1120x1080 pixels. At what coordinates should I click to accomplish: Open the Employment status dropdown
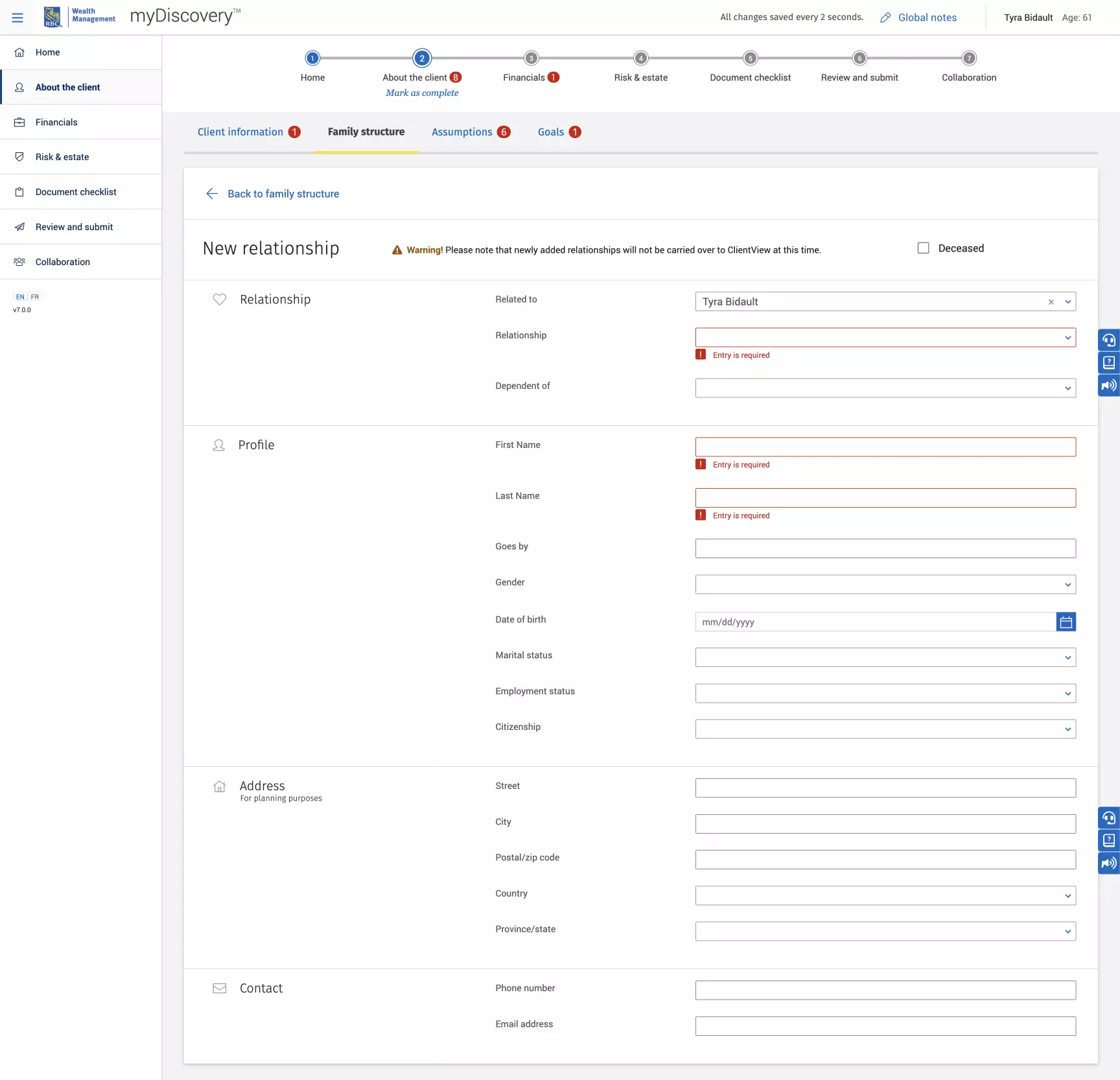tap(885, 694)
